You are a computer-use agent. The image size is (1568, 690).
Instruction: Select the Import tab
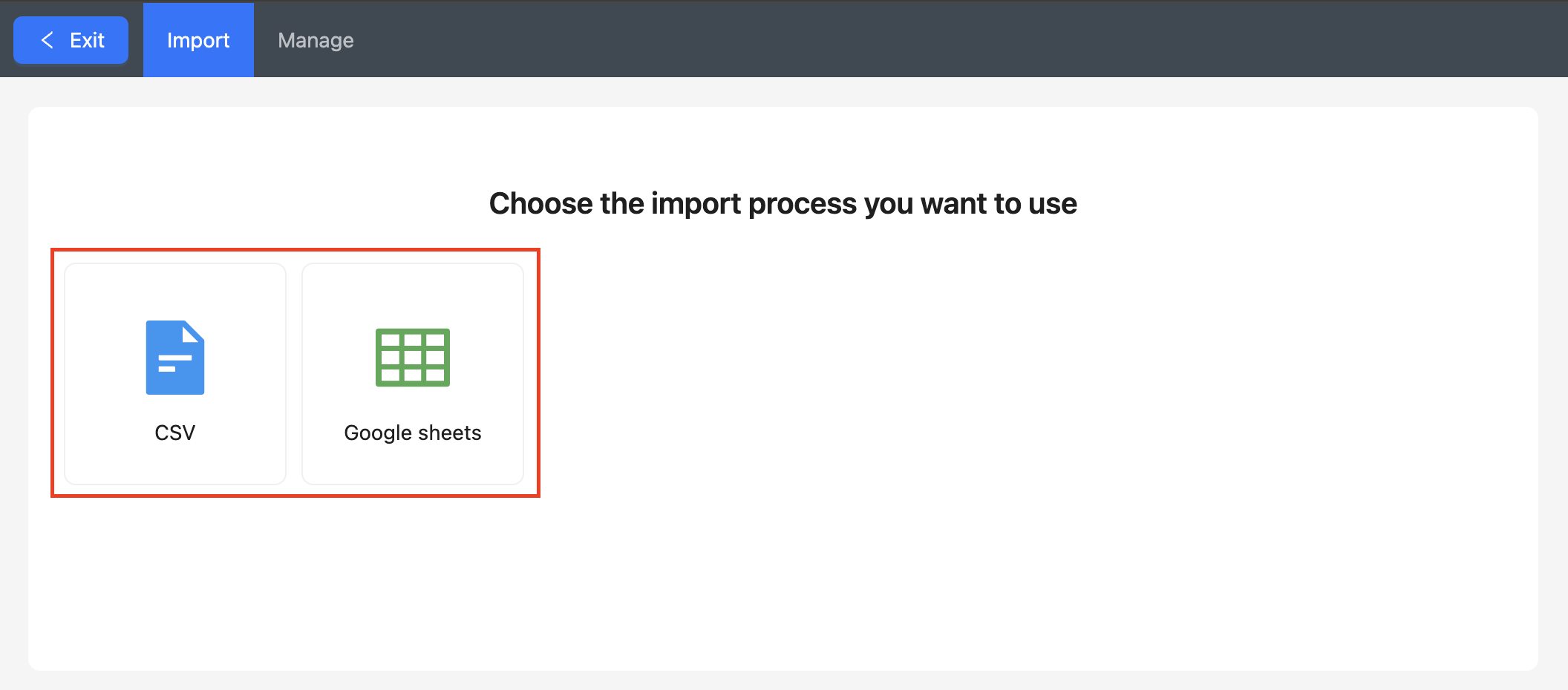[x=198, y=40]
